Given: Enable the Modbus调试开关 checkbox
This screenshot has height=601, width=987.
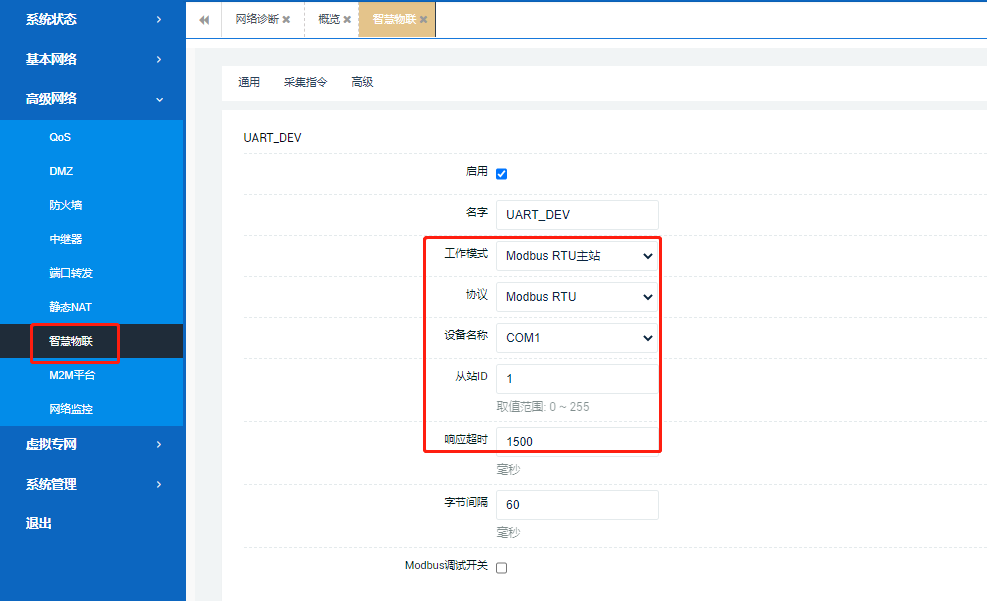Looking at the screenshot, I should click(502, 567).
